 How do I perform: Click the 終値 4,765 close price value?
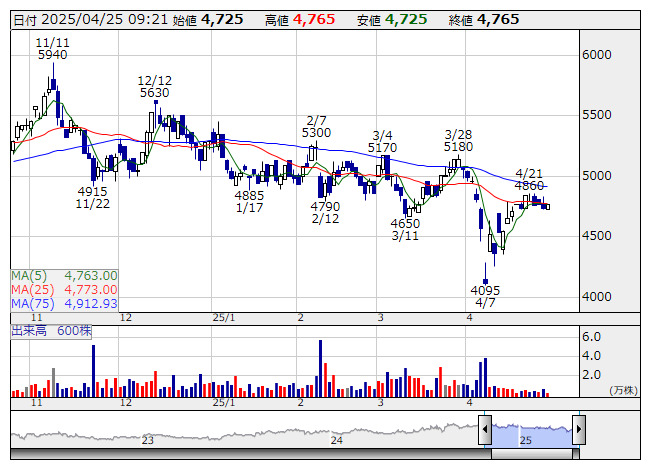point(484,20)
